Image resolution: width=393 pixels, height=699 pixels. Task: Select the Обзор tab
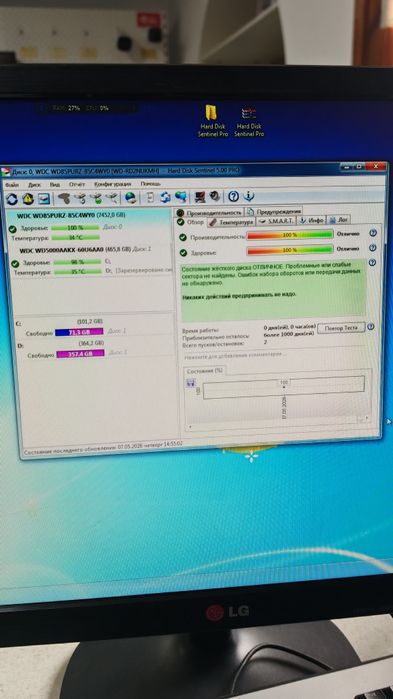191,222
